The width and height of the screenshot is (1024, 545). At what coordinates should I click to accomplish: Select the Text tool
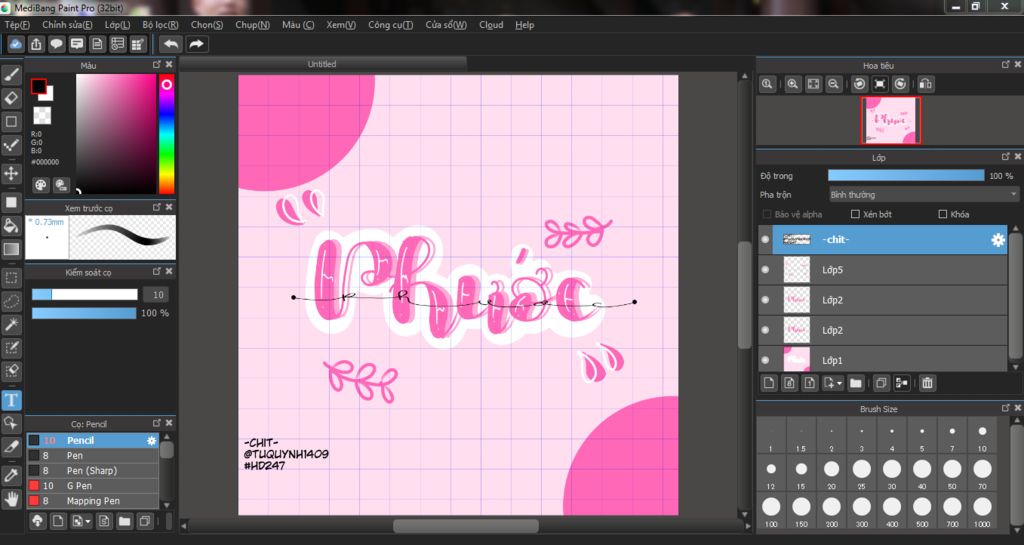(11, 399)
